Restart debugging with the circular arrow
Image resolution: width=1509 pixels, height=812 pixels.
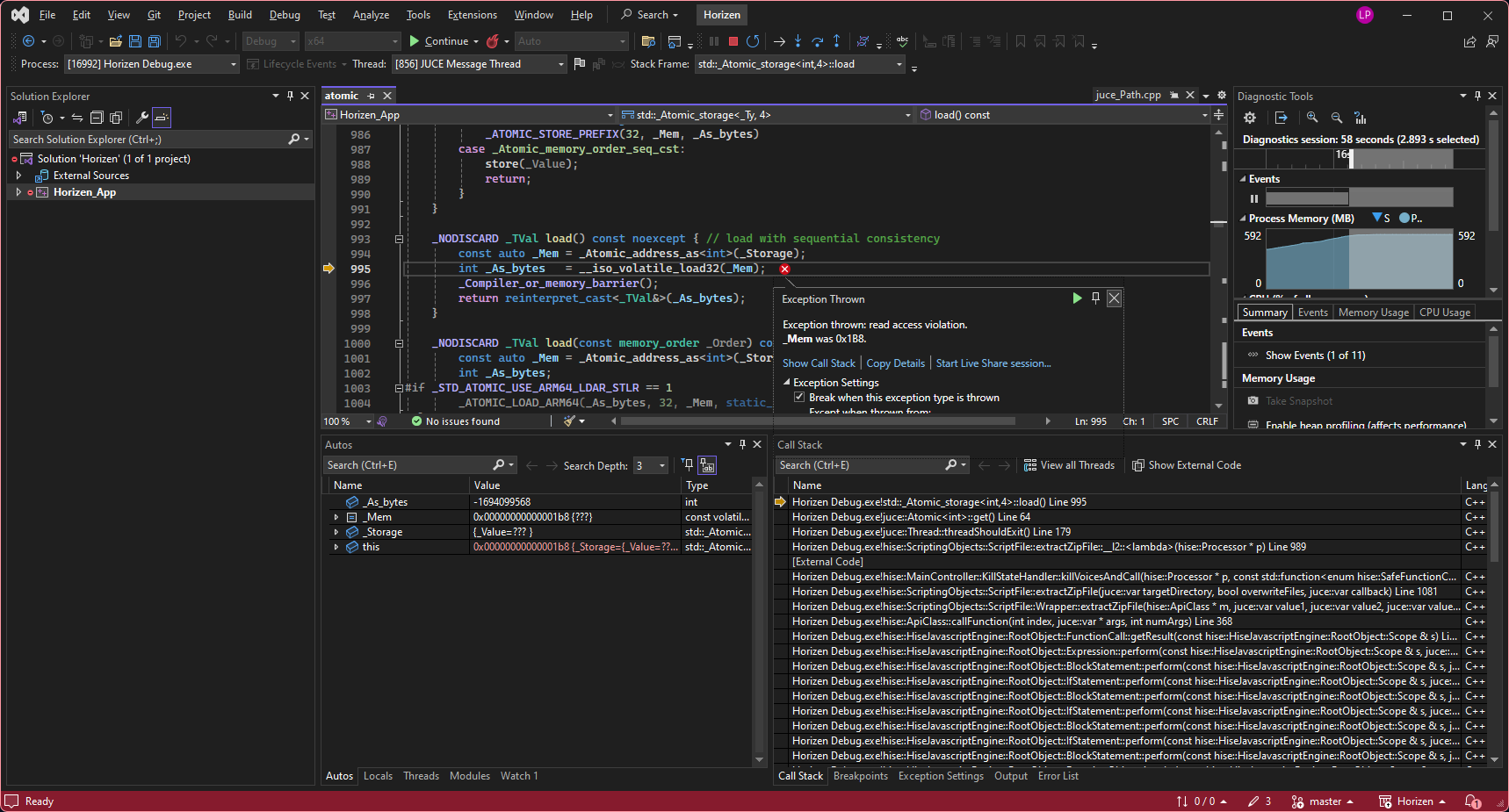coord(753,41)
